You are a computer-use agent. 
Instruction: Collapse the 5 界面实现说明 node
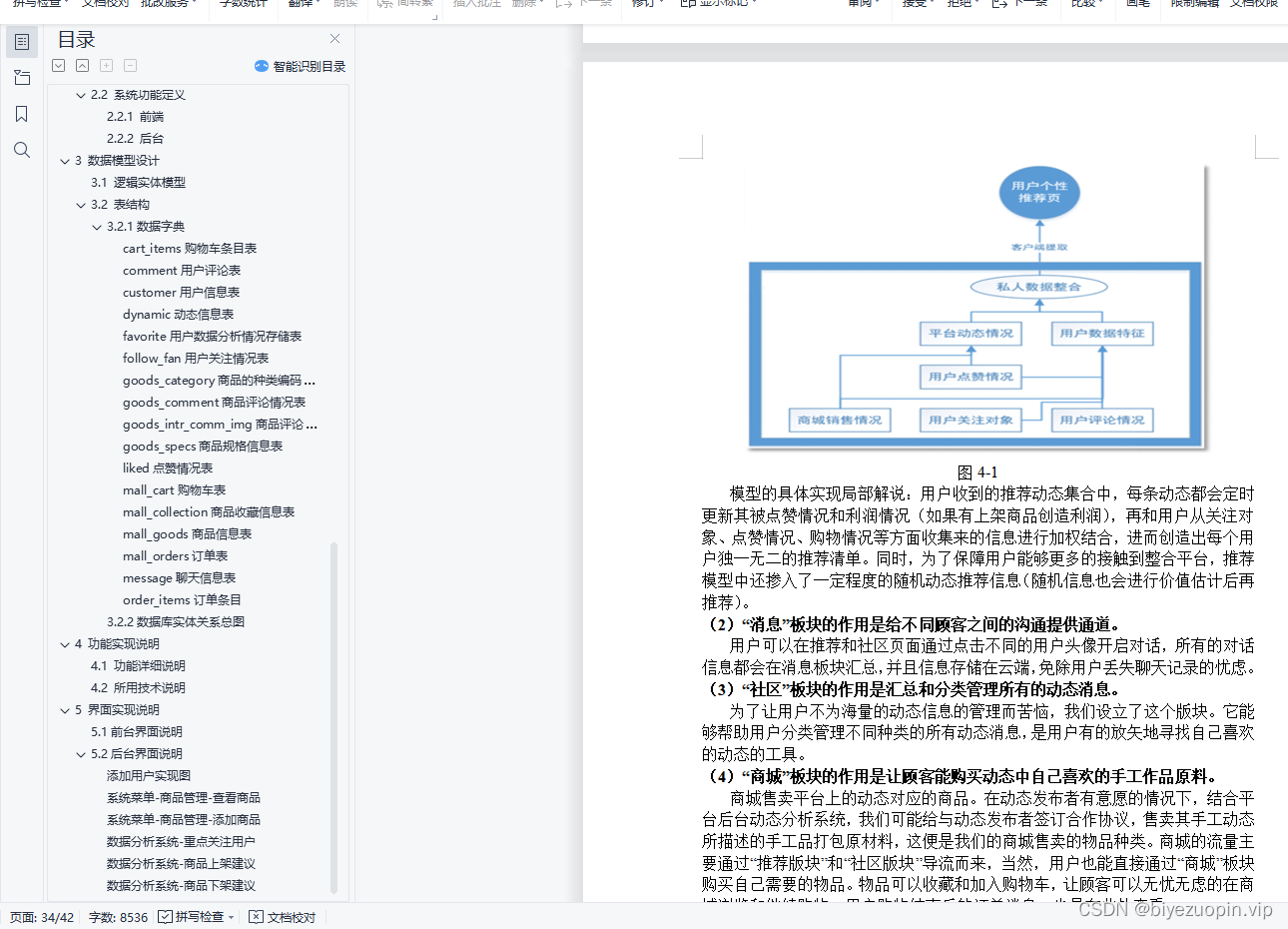point(65,710)
